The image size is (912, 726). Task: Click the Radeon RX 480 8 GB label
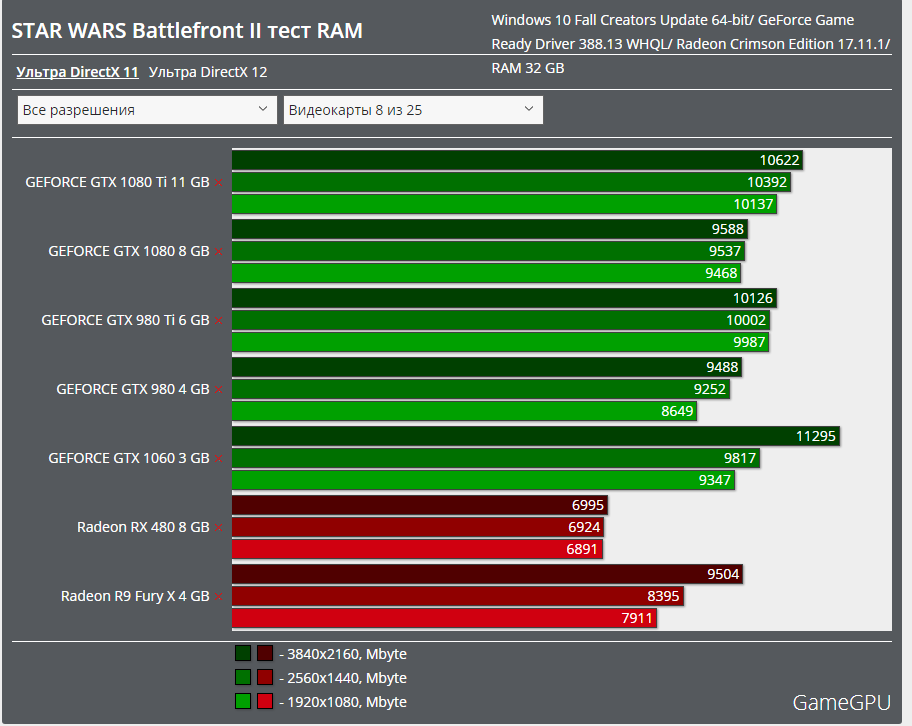pos(143,527)
